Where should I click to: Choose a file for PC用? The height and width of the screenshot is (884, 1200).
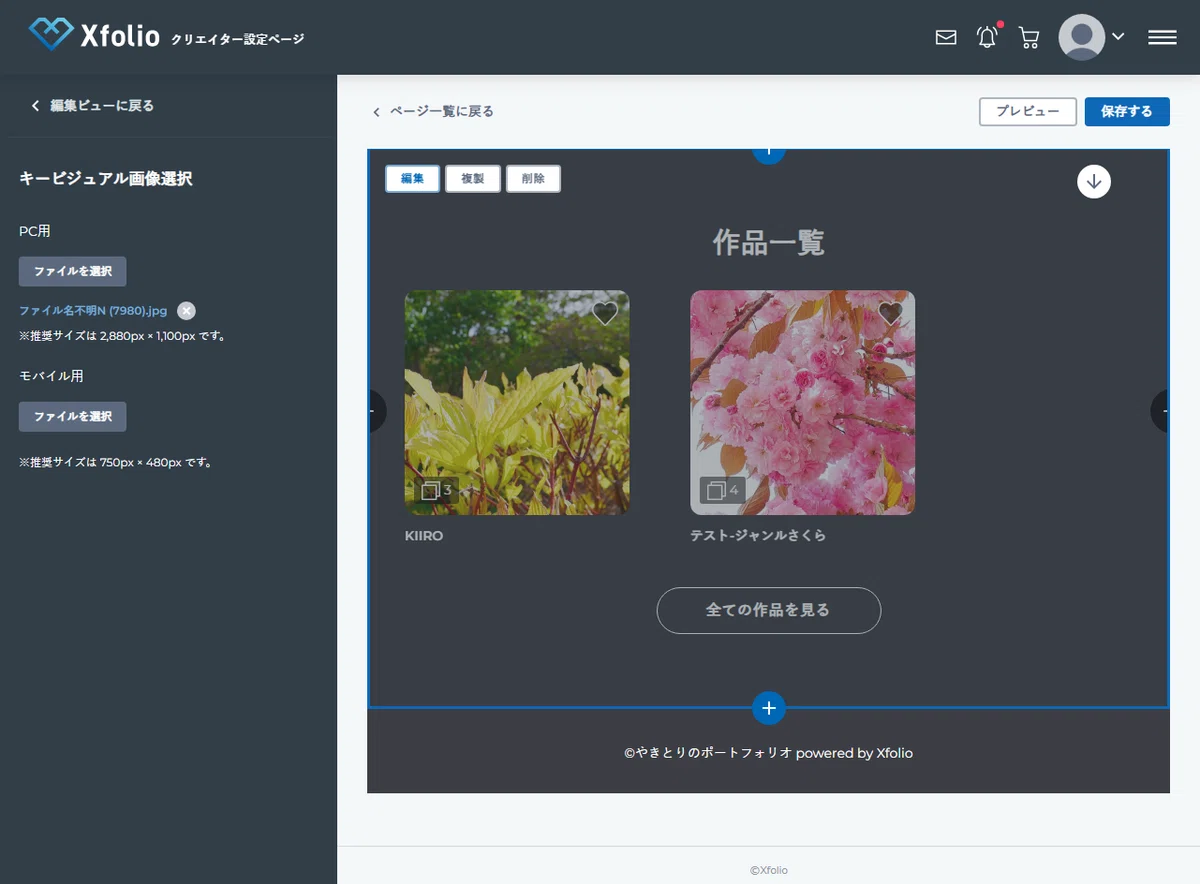72,271
